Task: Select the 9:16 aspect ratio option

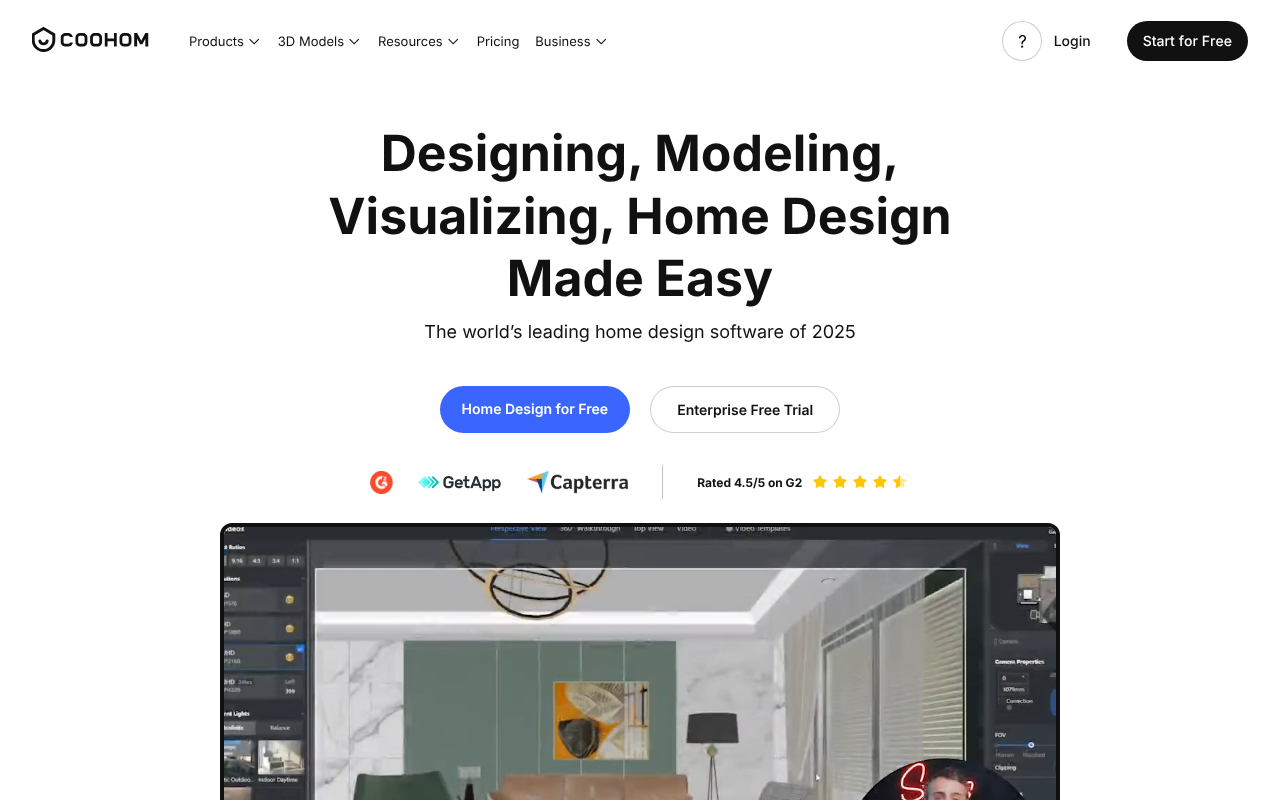Action: point(237,561)
